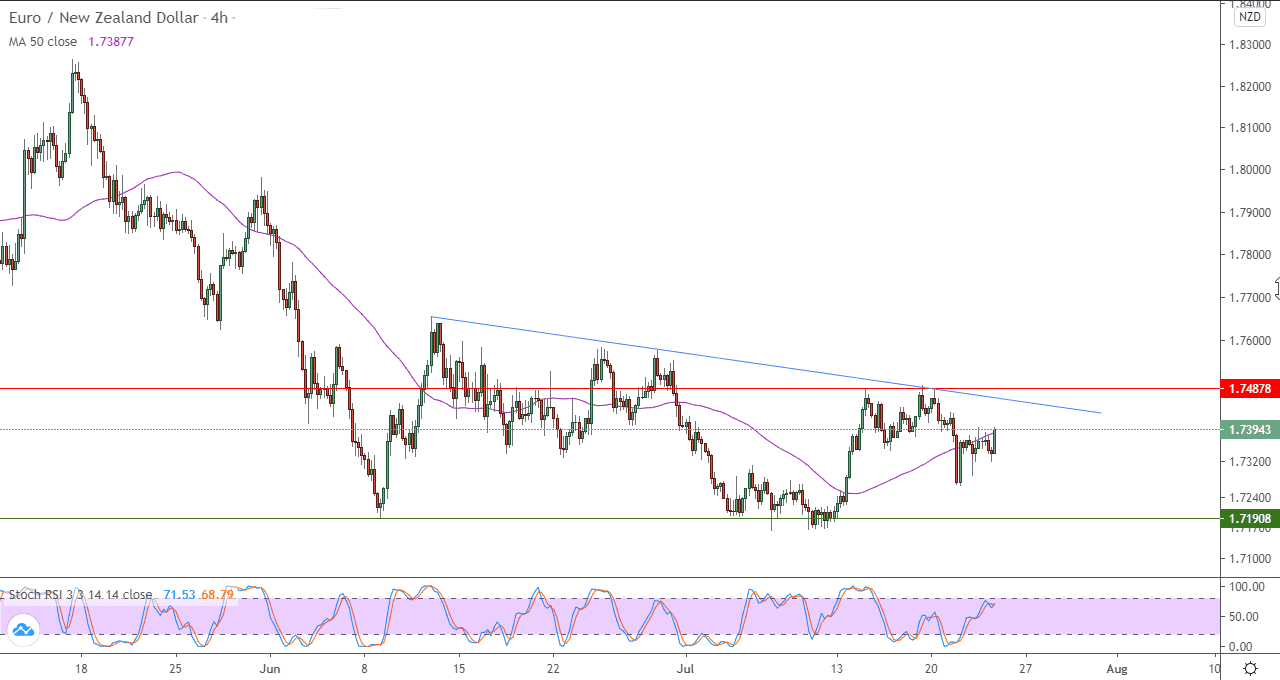
Task: Click Stoch RSI value 71.53
Action: (178, 594)
